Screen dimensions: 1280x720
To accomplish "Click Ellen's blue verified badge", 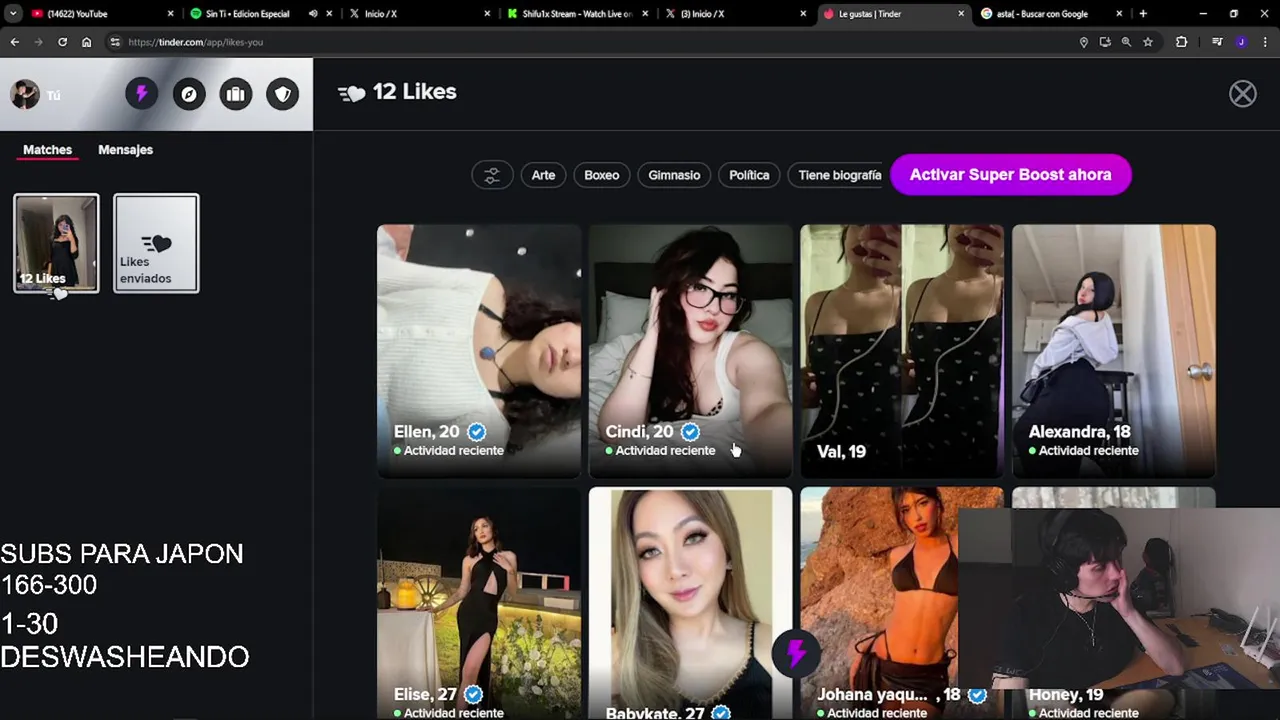I will pyautogui.click(x=477, y=432).
